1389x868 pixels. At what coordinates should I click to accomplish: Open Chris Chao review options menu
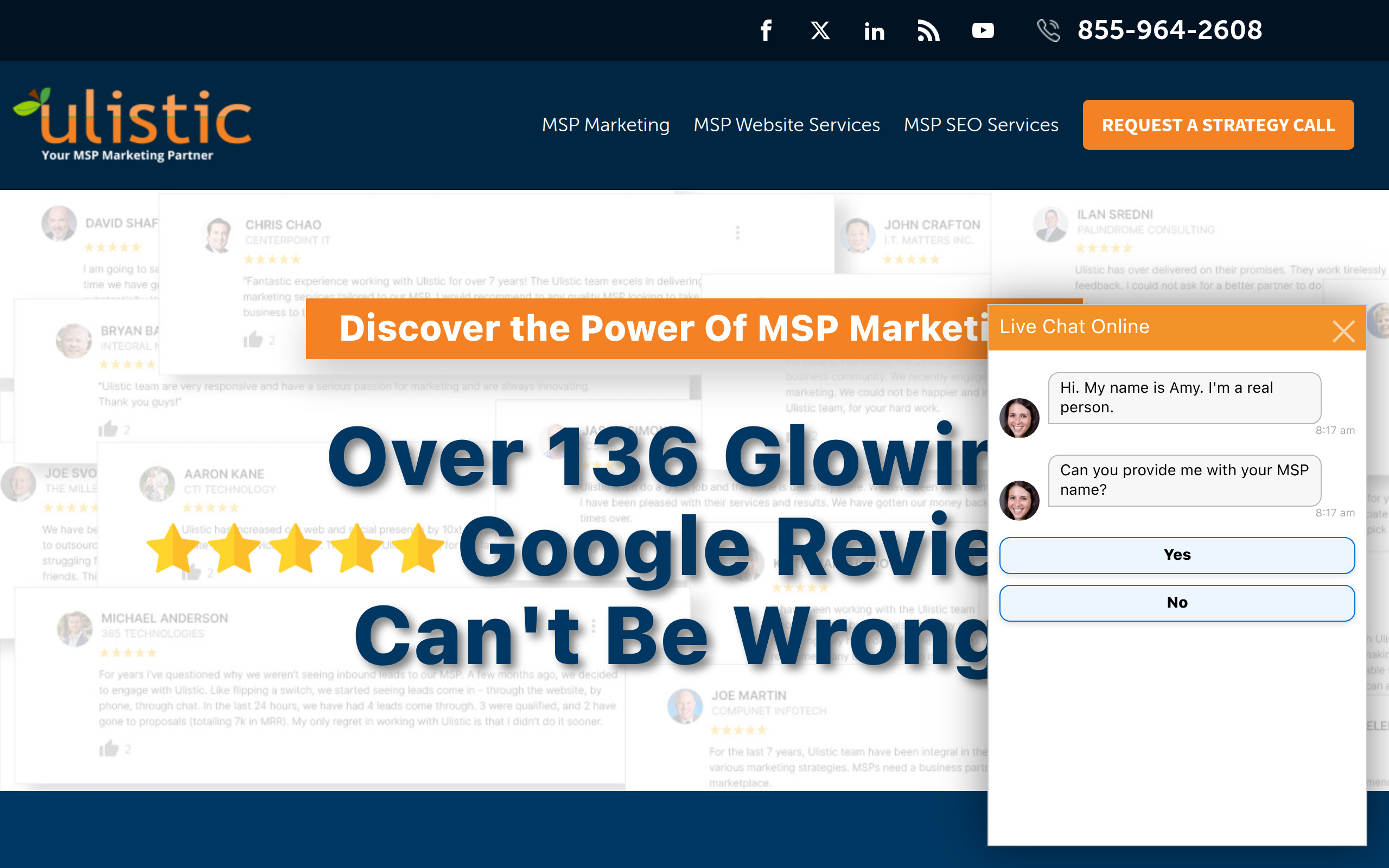coord(737,233)
